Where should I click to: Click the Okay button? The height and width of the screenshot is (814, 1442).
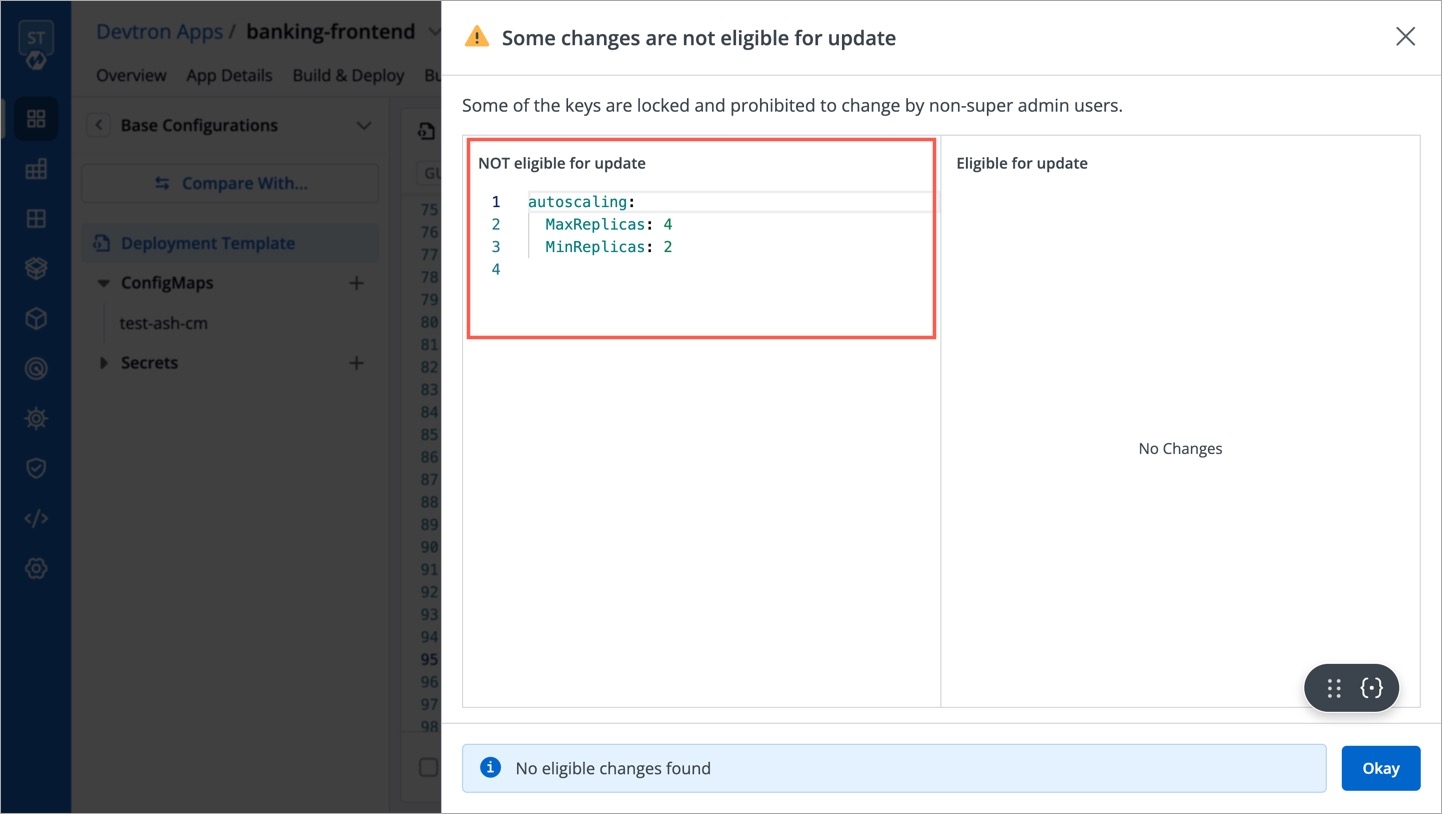(1380, 768)
